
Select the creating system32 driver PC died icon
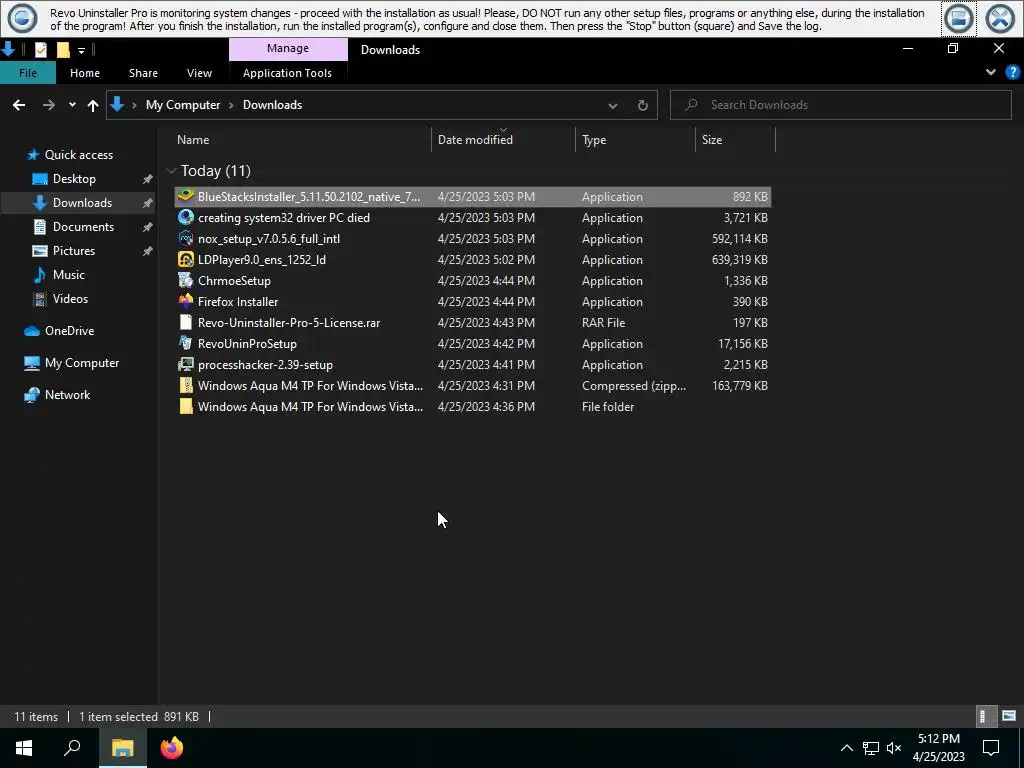click(x=186, y=217)
